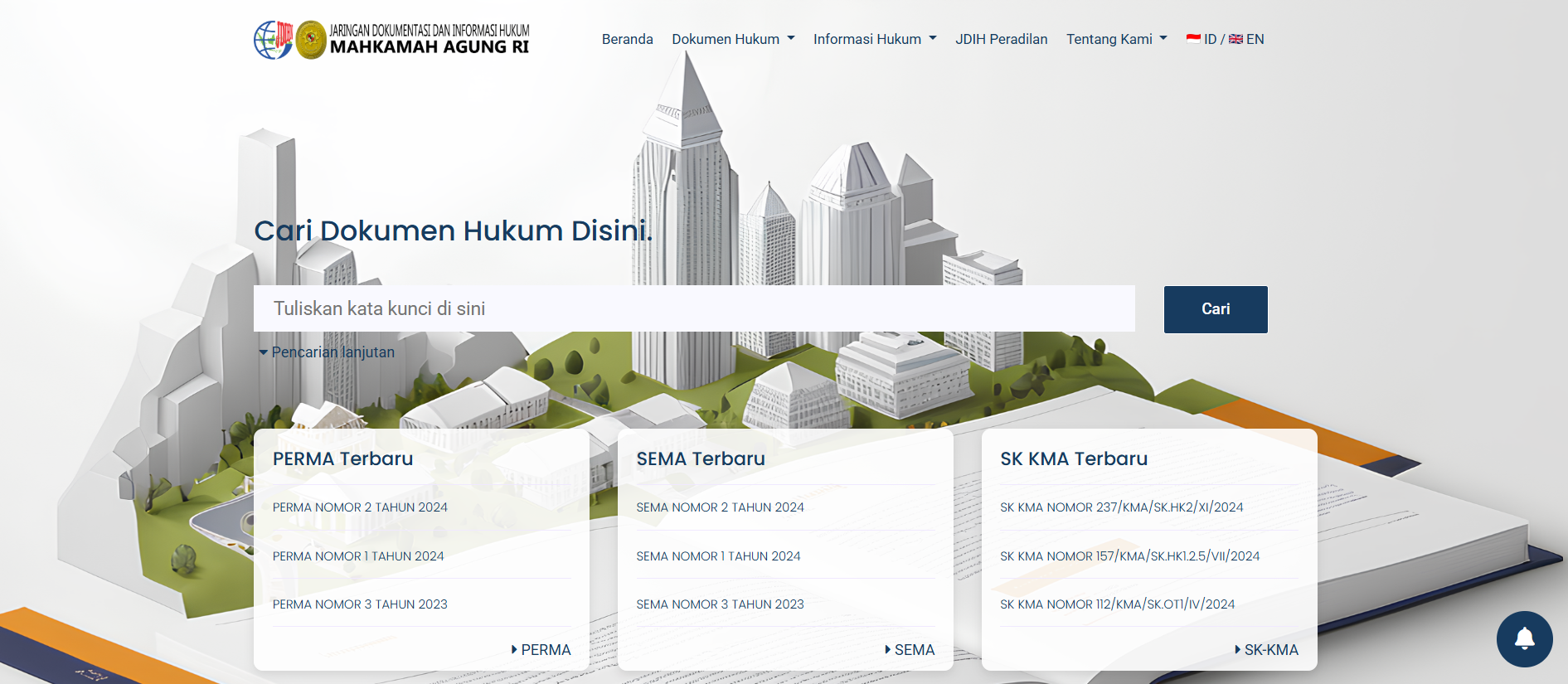The width and height of the screenshot is (1568, 684).
Task: Go to the Beranda menu item
Action: pyautogui.click(x=627, y=39)
